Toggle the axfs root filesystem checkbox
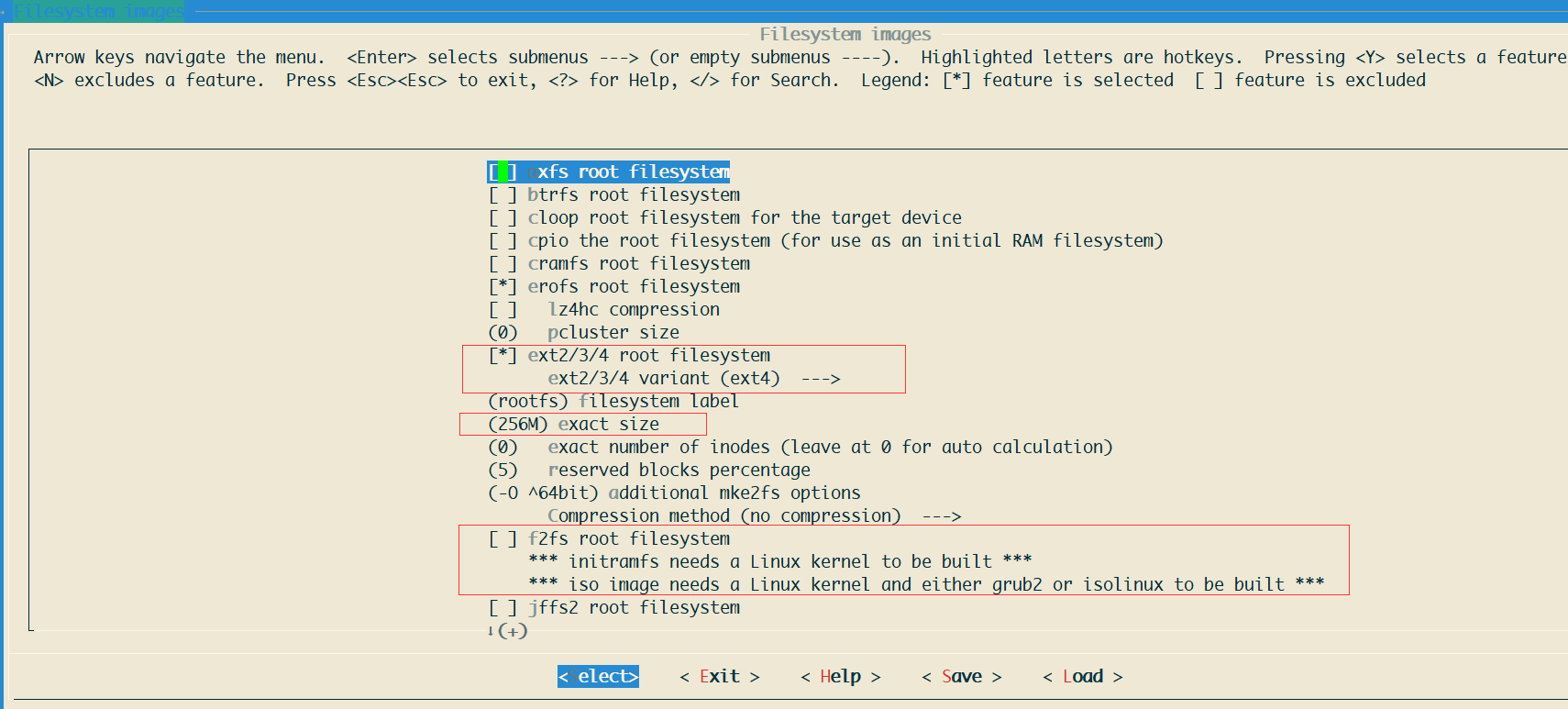 (502, 172)
